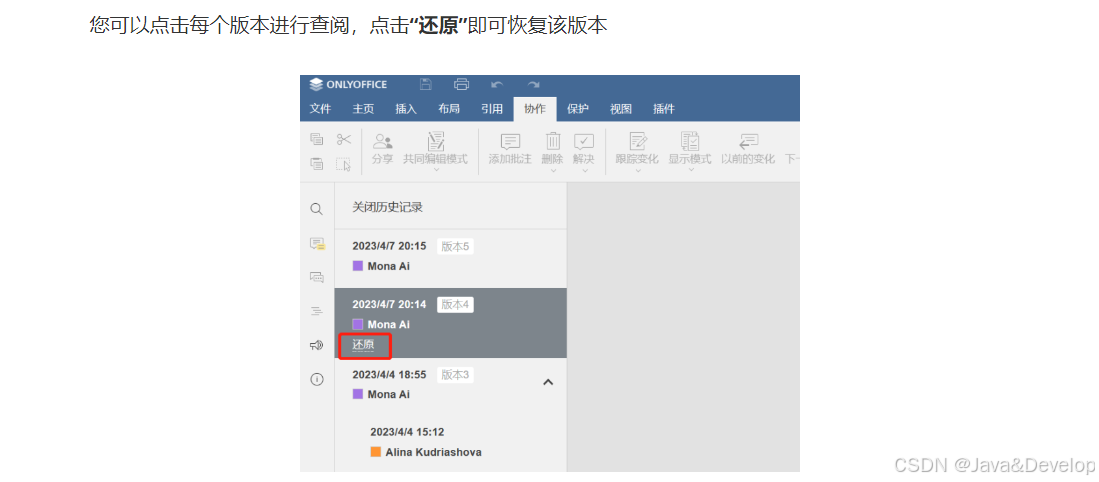Click the timestamp 2023/4/4 18:55
The height and width of the screenshot is (482, 1099).
pos(389,375)
